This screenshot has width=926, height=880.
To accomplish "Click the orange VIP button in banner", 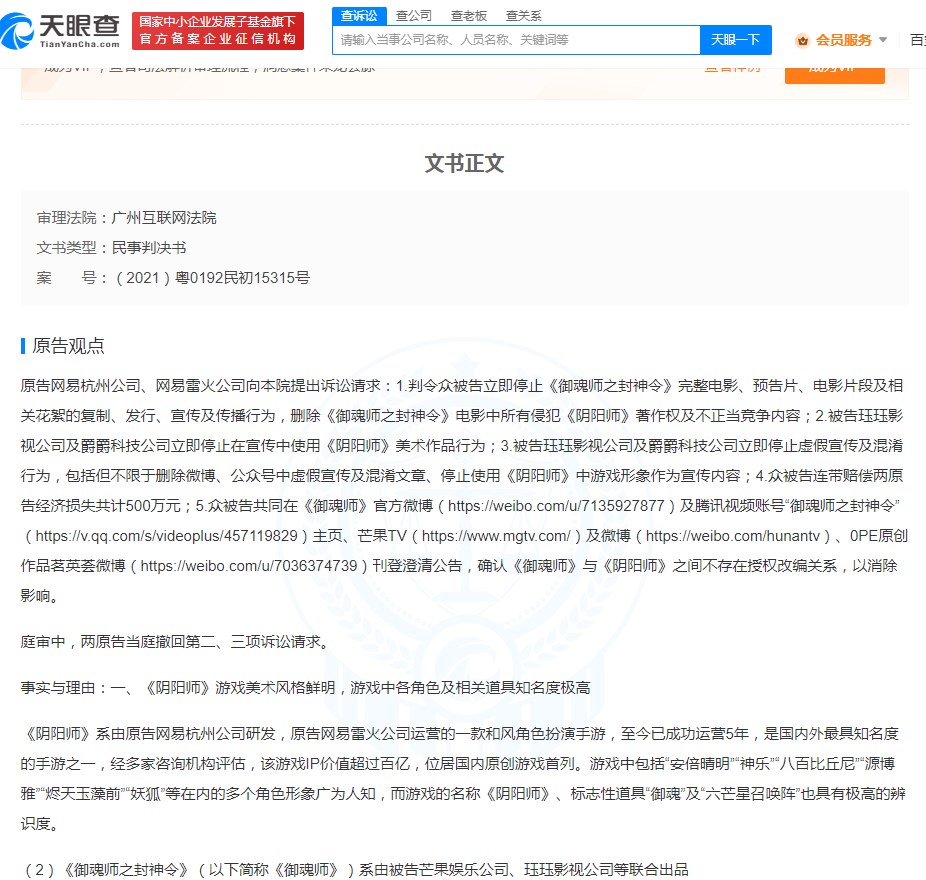I will [x=834, y=75].
